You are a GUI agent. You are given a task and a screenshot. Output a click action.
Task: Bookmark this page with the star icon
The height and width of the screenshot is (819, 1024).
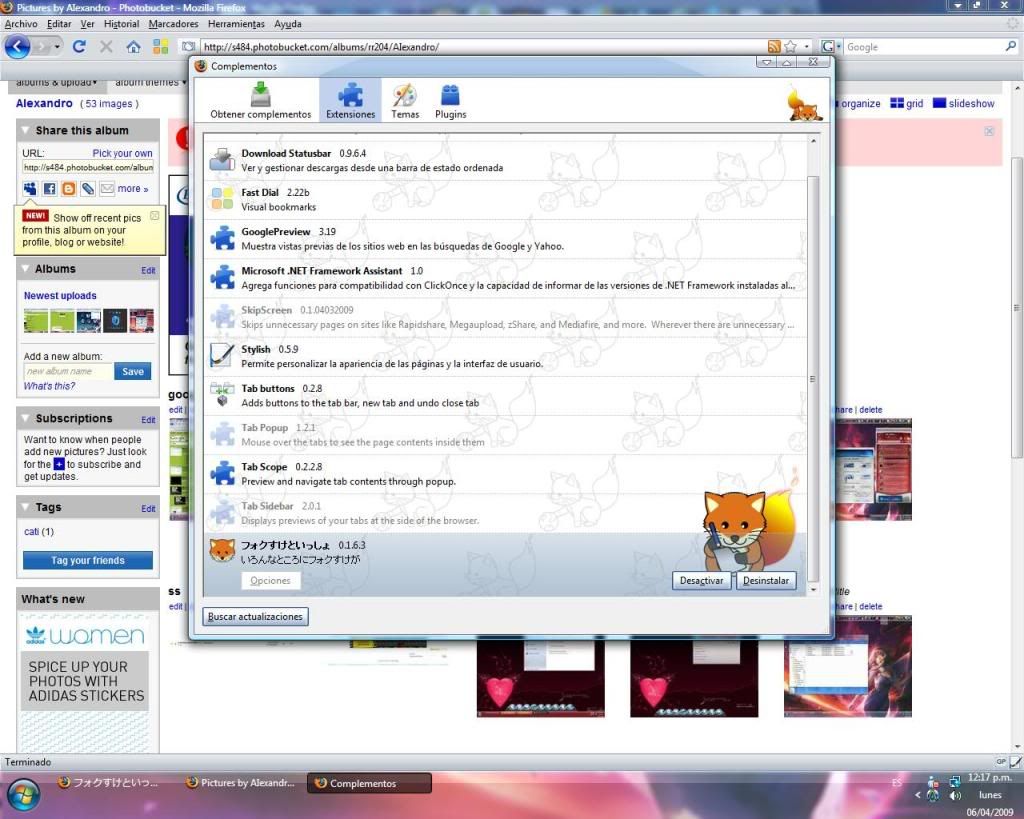point(791,46)
